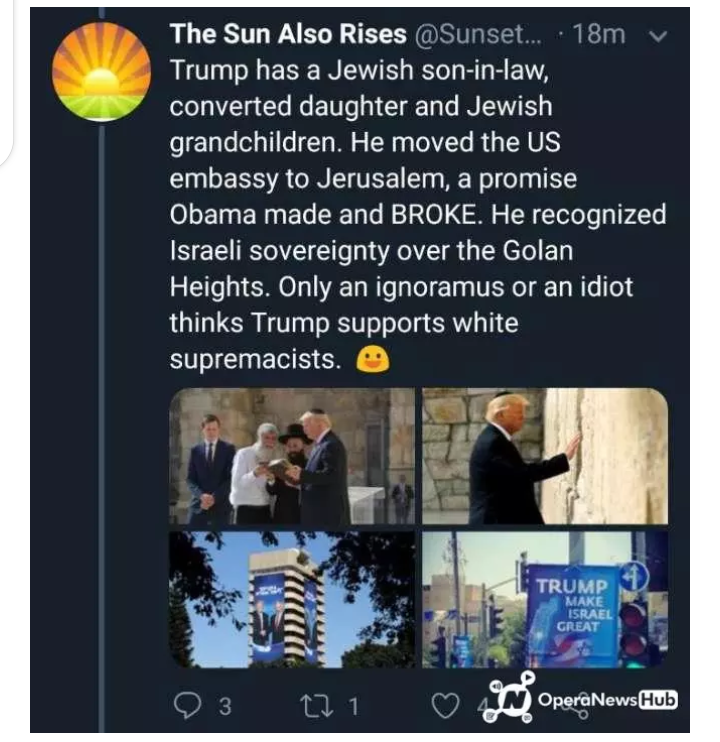The image size is (720, 742).
Task: Click the @Sunset... username handle
Action: point(477,35)
